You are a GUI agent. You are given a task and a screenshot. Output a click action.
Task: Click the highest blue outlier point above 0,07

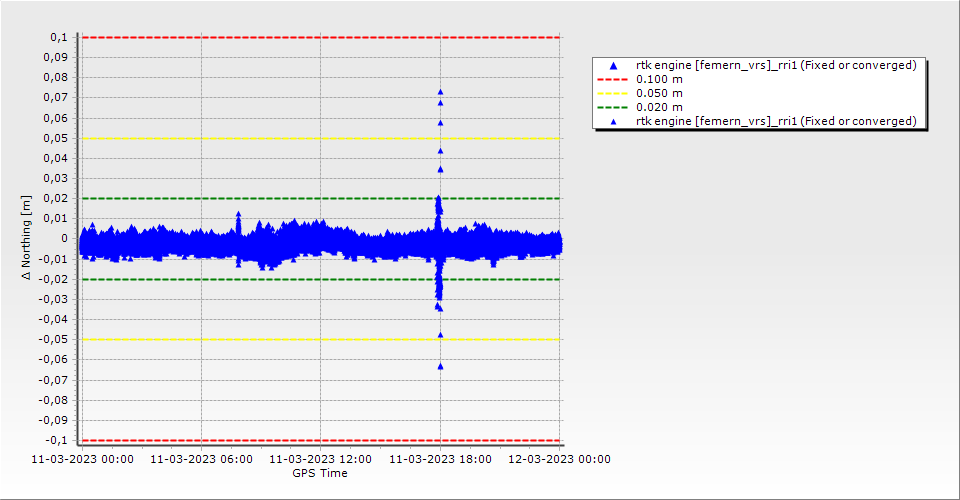tap(440, 92)
